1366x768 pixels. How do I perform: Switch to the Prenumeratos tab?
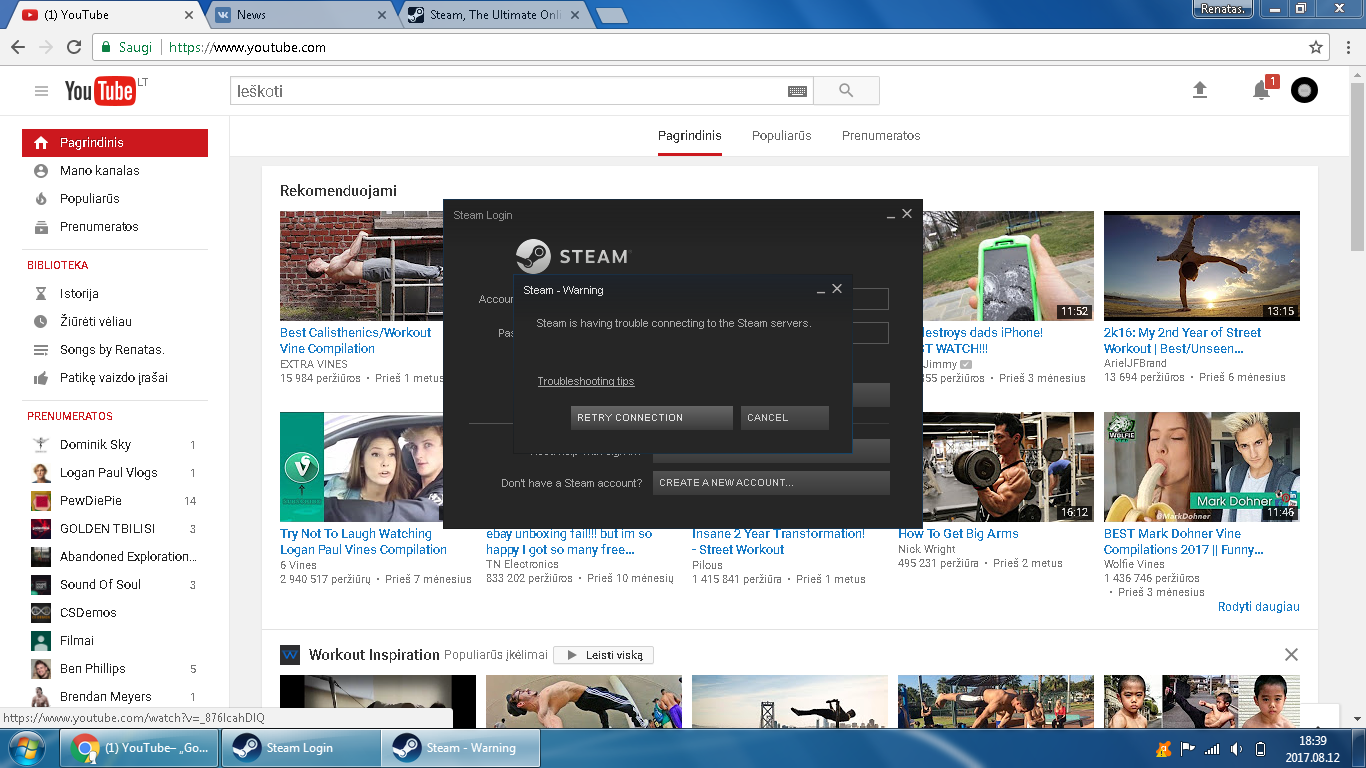click(880, 136)
